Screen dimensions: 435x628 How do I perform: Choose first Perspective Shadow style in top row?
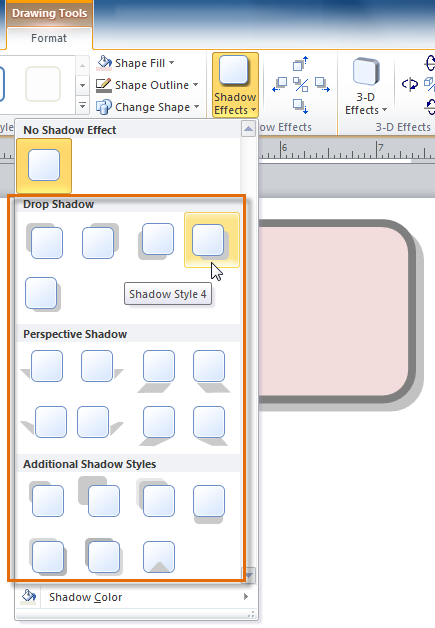42,366
